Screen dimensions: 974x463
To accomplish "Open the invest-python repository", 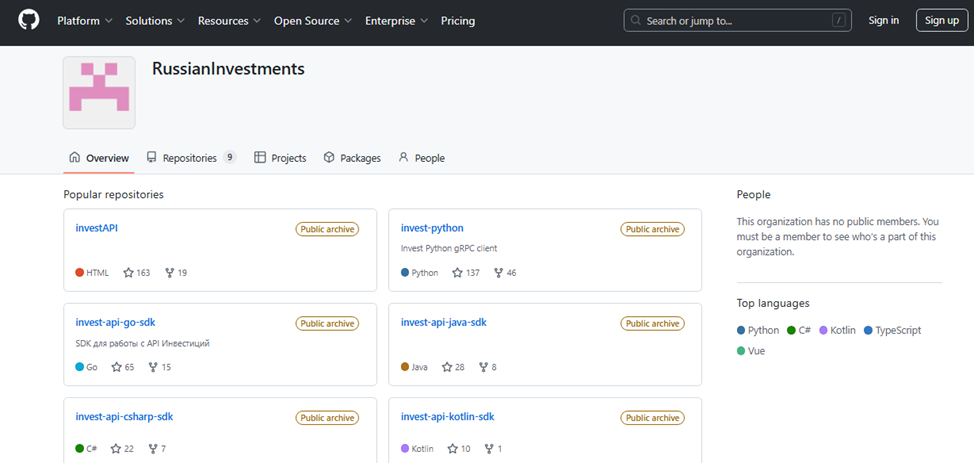I will pos(432,228).
